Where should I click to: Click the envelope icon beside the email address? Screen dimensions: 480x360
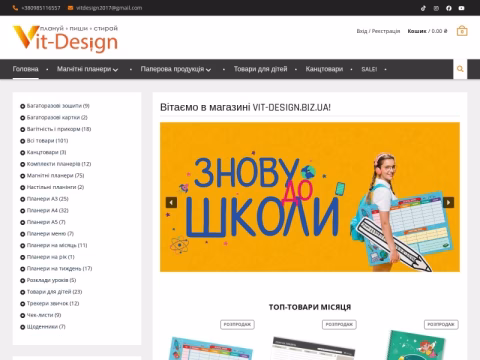point(70,8)
